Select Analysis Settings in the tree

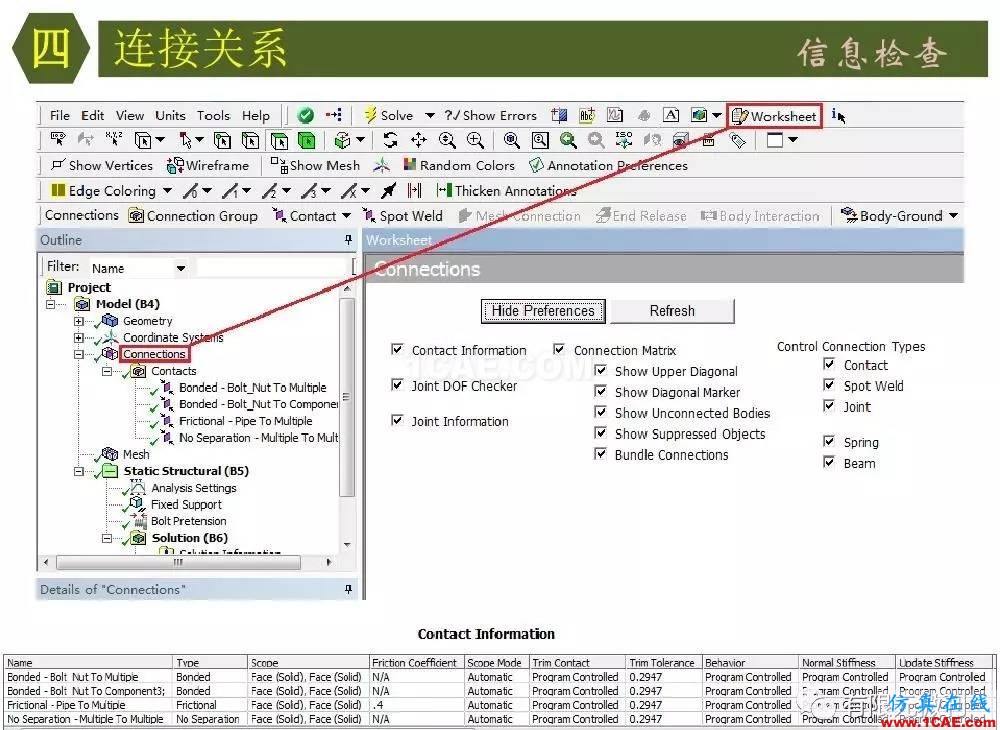[193, 488]
